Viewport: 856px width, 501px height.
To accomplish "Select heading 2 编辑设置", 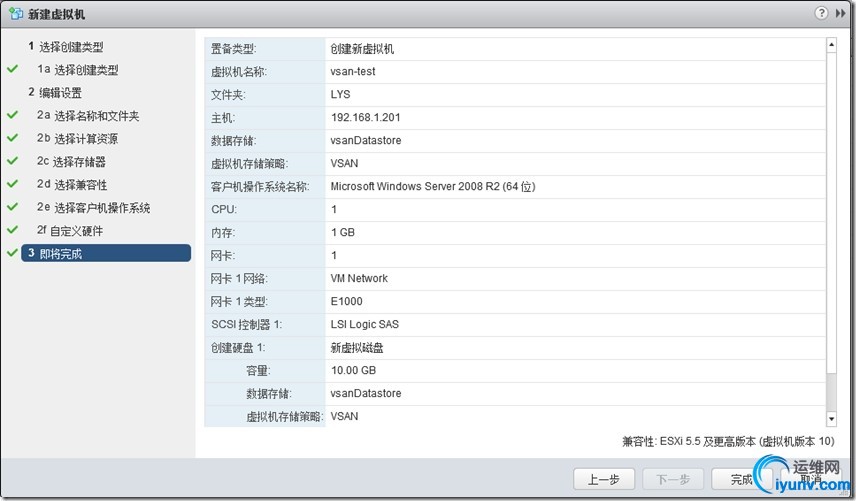I will pos(55,93).
